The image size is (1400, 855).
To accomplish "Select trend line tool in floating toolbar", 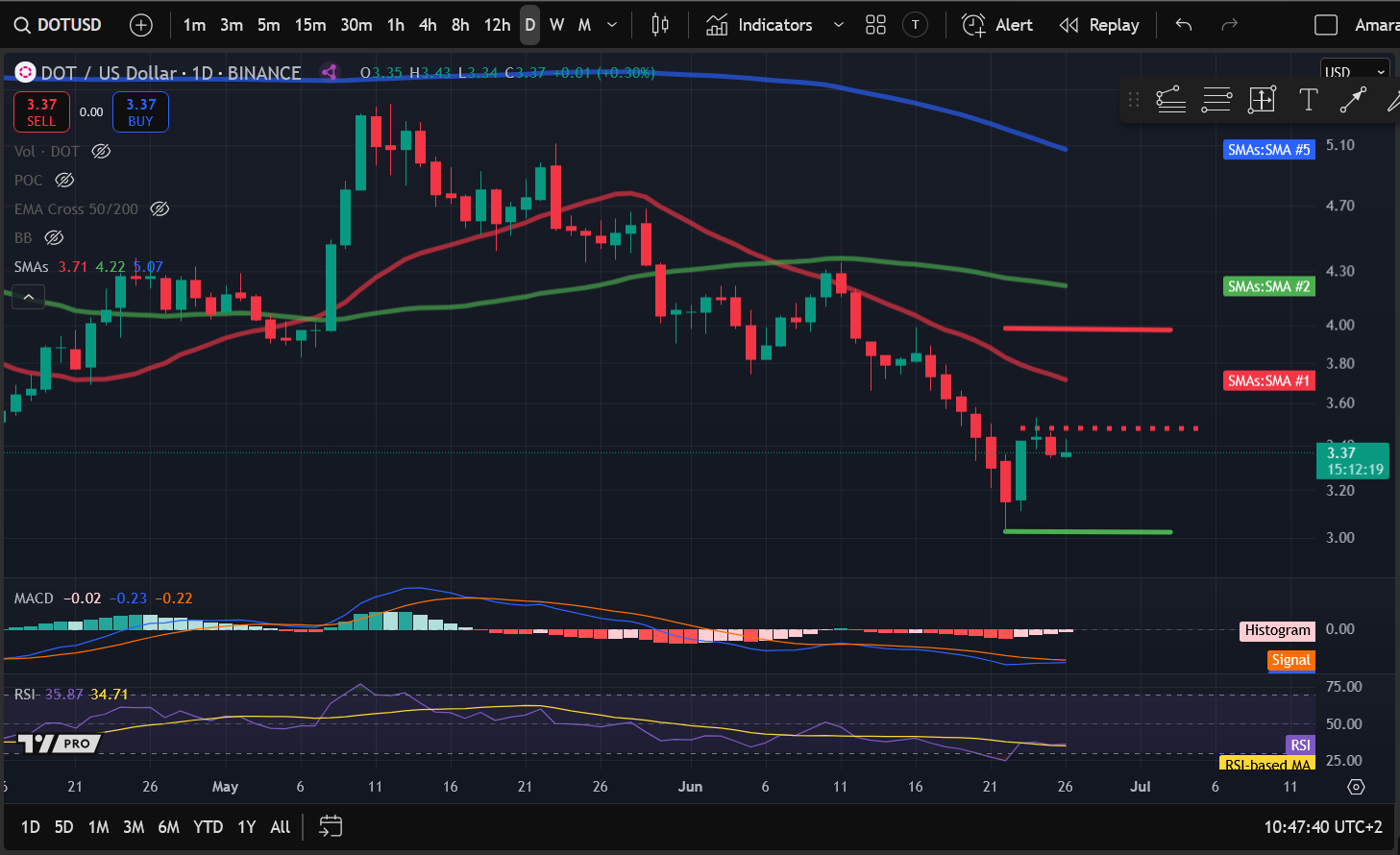I will (1353, 100).
